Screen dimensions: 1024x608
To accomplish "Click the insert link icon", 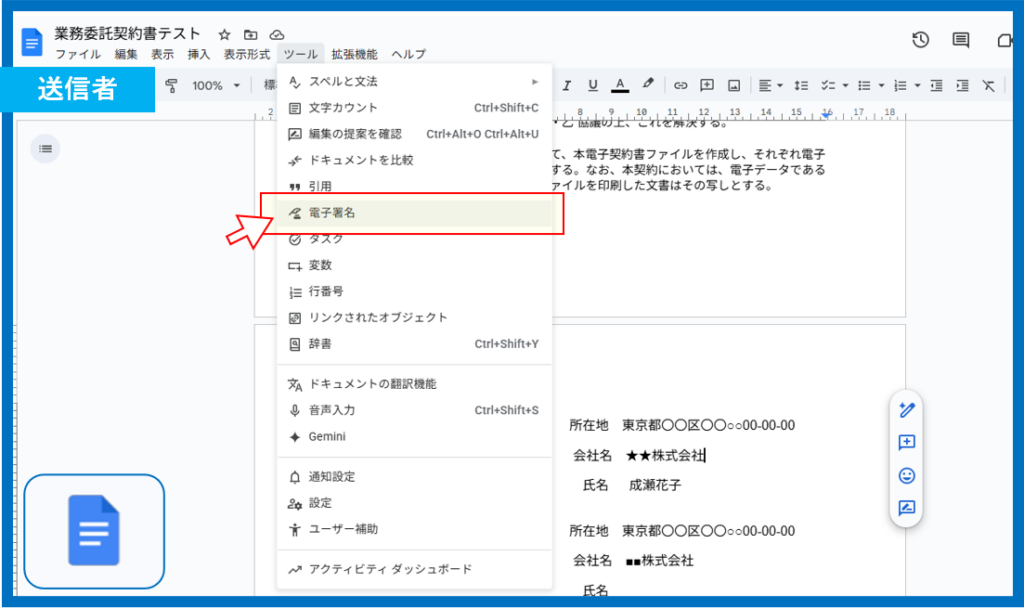I will click(680, 85).
